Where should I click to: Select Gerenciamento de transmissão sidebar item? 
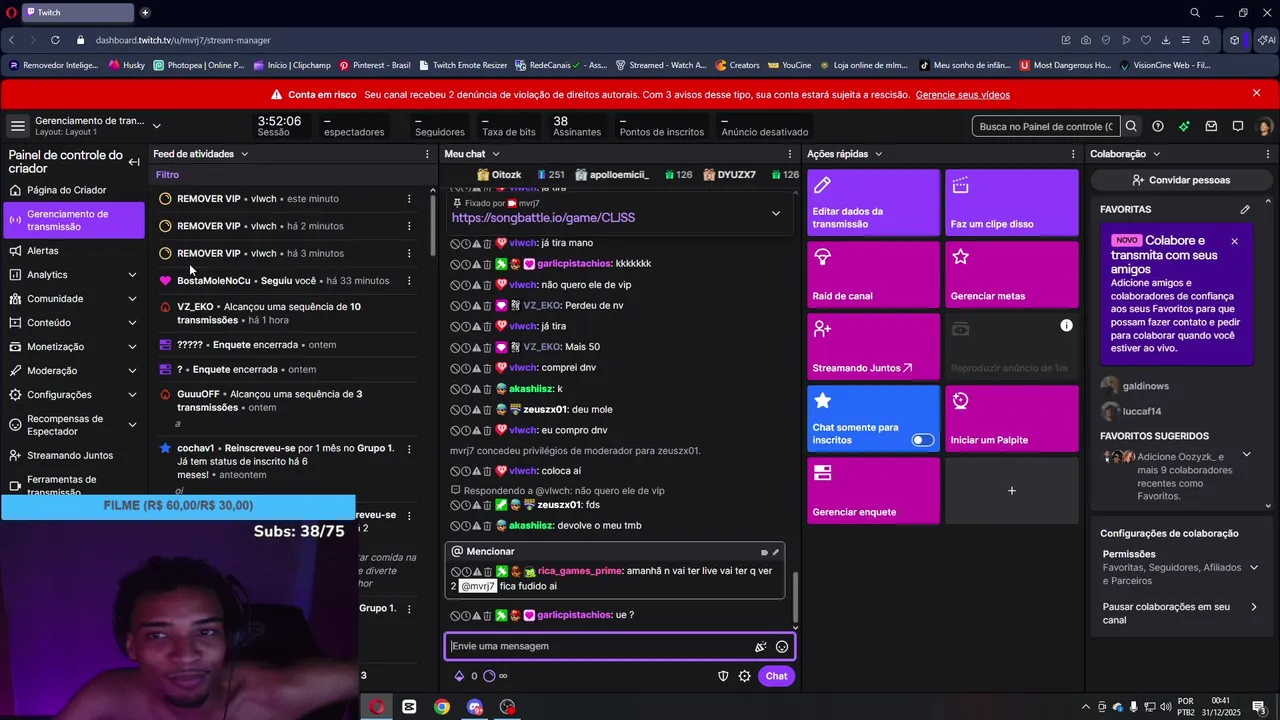pos(74,220)
